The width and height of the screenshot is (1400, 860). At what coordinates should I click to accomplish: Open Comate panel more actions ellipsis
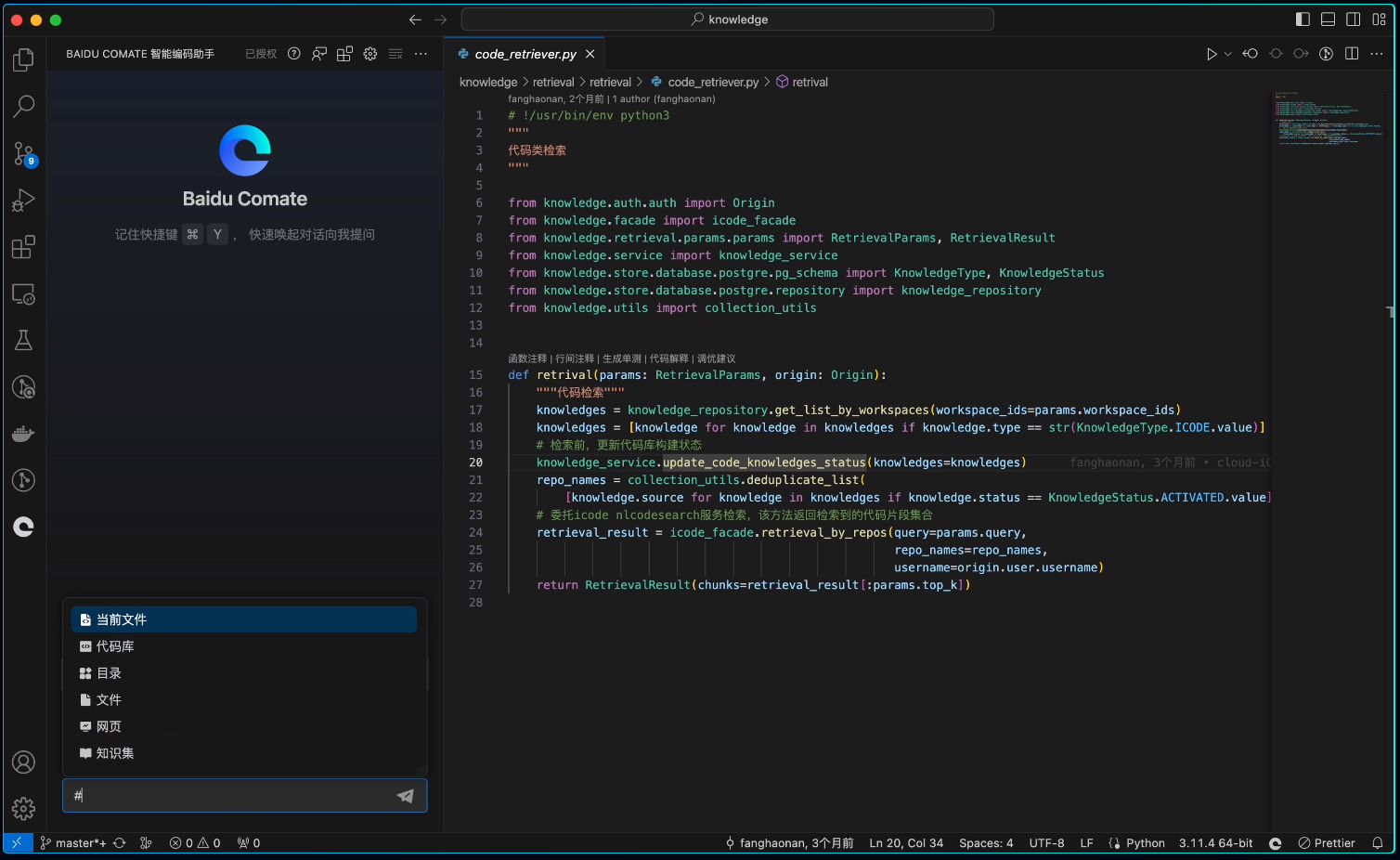421,54
